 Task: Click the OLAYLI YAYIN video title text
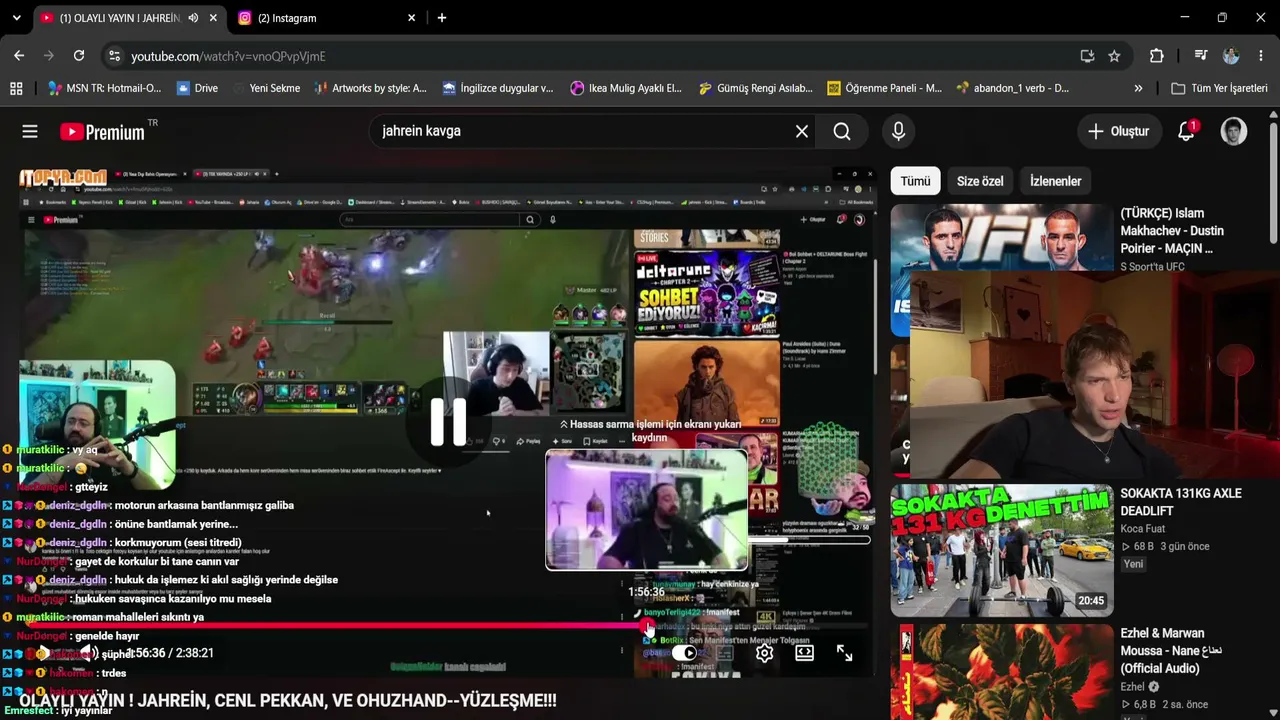point(288,701)
